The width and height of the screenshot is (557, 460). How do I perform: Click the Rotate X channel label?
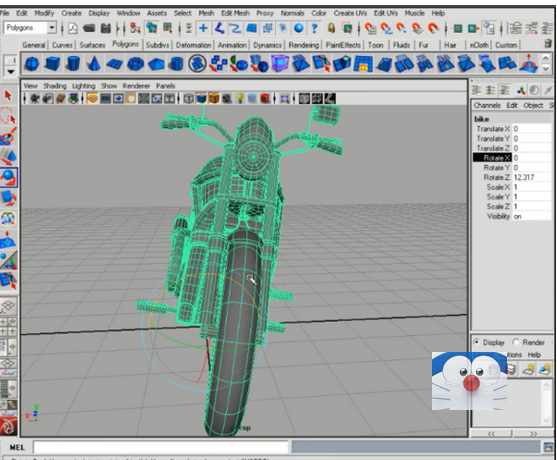pos(492,158)
